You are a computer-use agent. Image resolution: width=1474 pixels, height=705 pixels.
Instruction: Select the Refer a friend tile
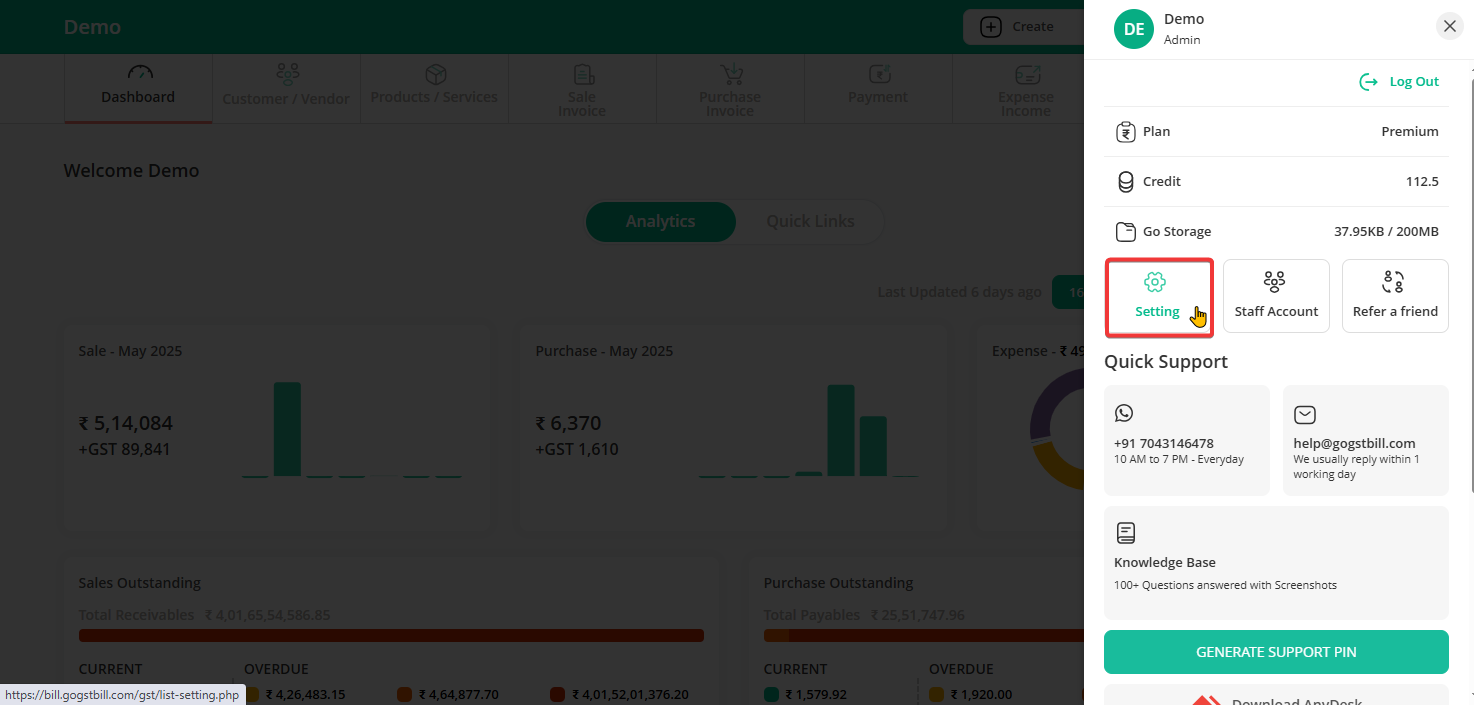coord(1394,297)
